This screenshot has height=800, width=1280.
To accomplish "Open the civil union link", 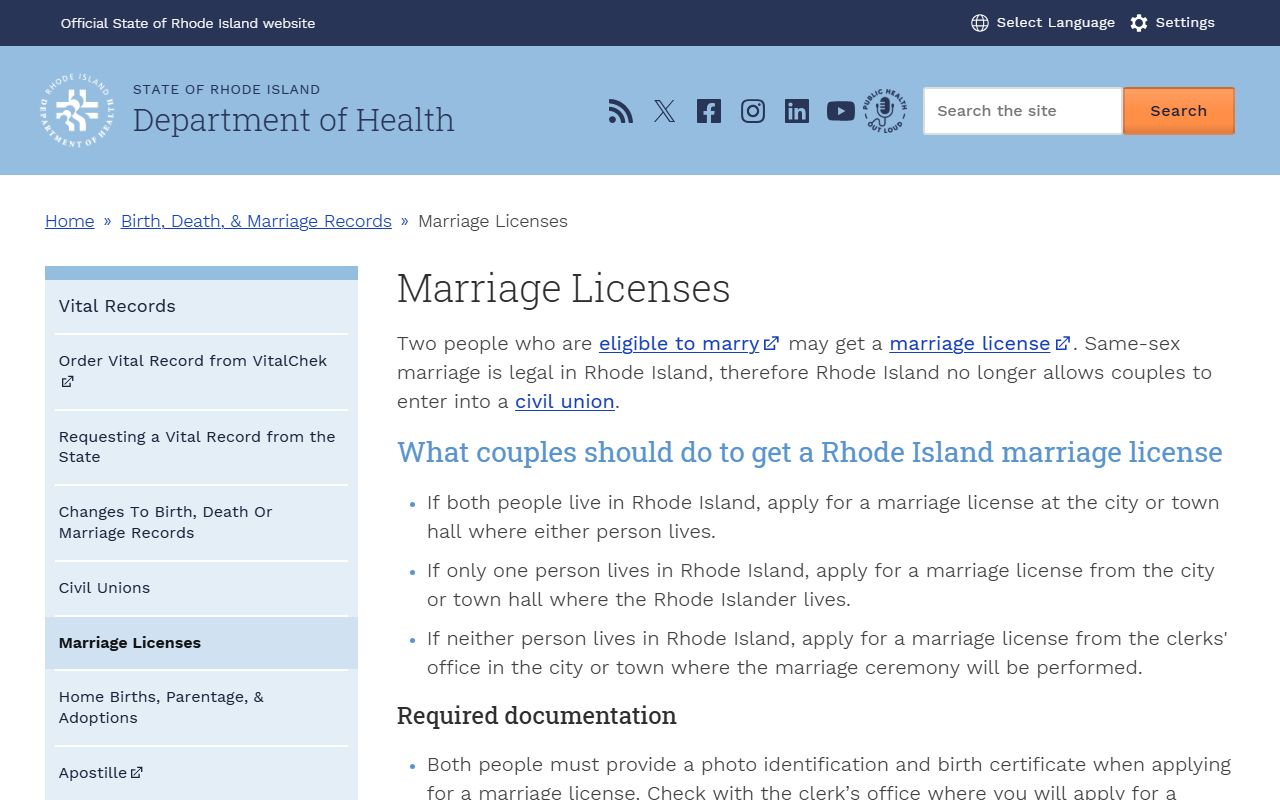I will click(565, 401).
